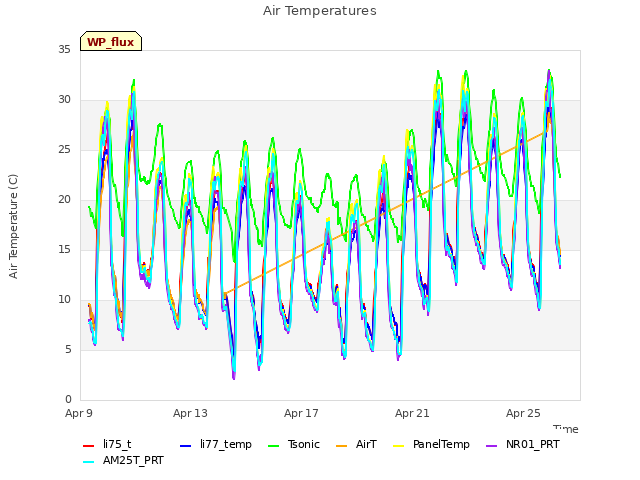Click the green Tsonic legend color marker
This screenshot has width=640, height=480.
click(x=273, y=446)
